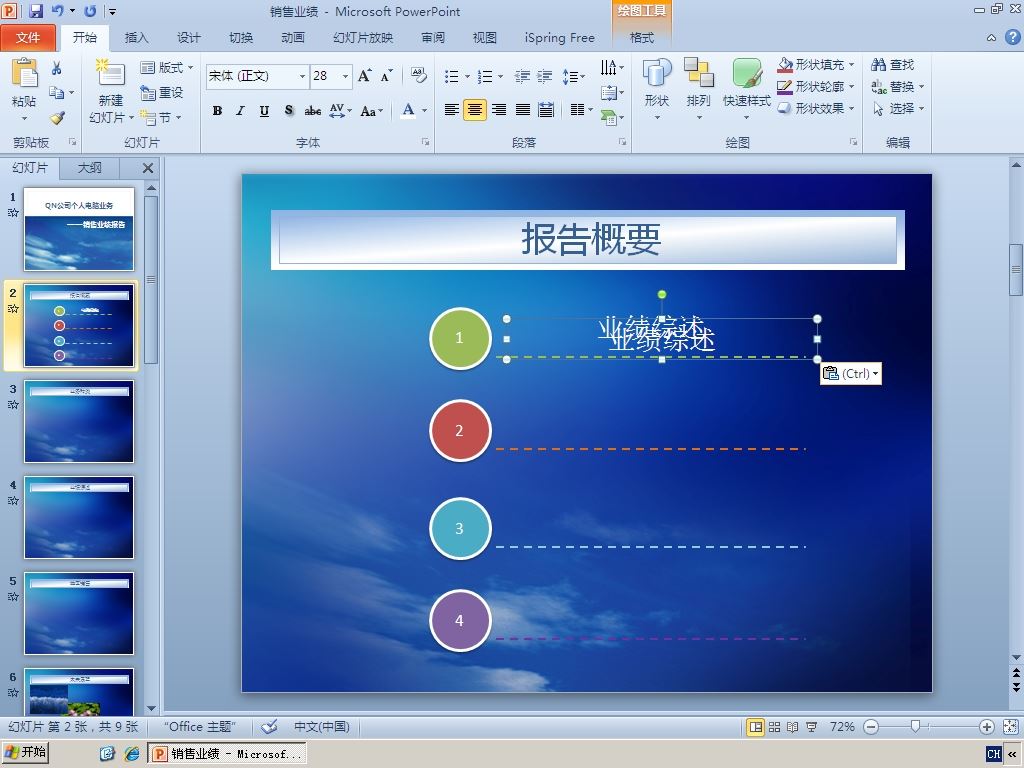The height and width of the screenshot is (768, 1024).
Task: Click the Paste clipboard icon
Action: [x=24, y=74]
